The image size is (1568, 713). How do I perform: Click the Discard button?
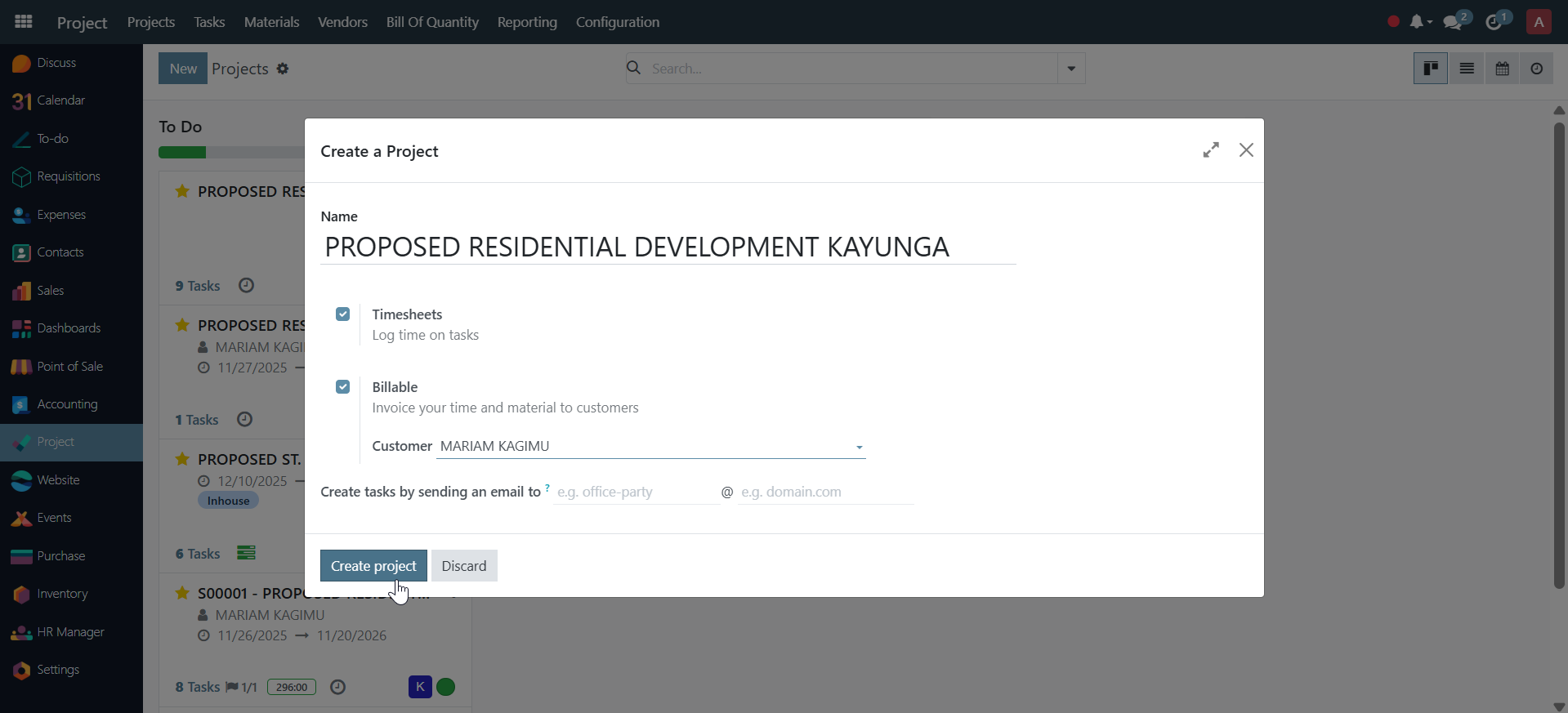pos(464,566)
